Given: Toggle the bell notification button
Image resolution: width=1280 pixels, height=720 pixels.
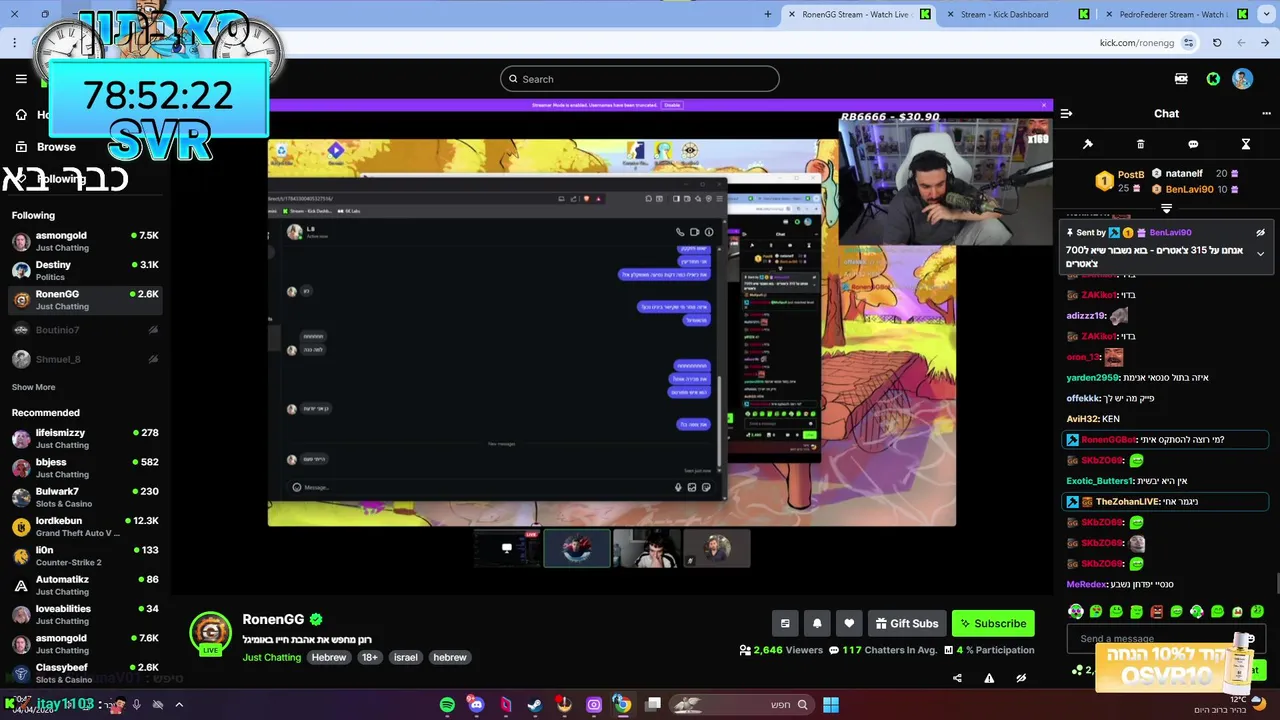Looking at the screenshot, I should (817, 623).
